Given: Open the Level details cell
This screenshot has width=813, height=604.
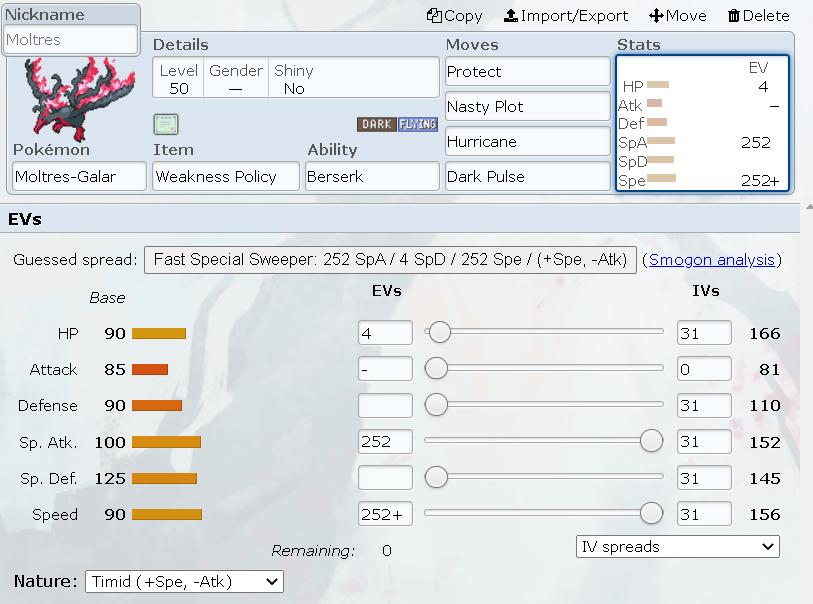Looking at the screenshot, I should [x=178, y=78].
